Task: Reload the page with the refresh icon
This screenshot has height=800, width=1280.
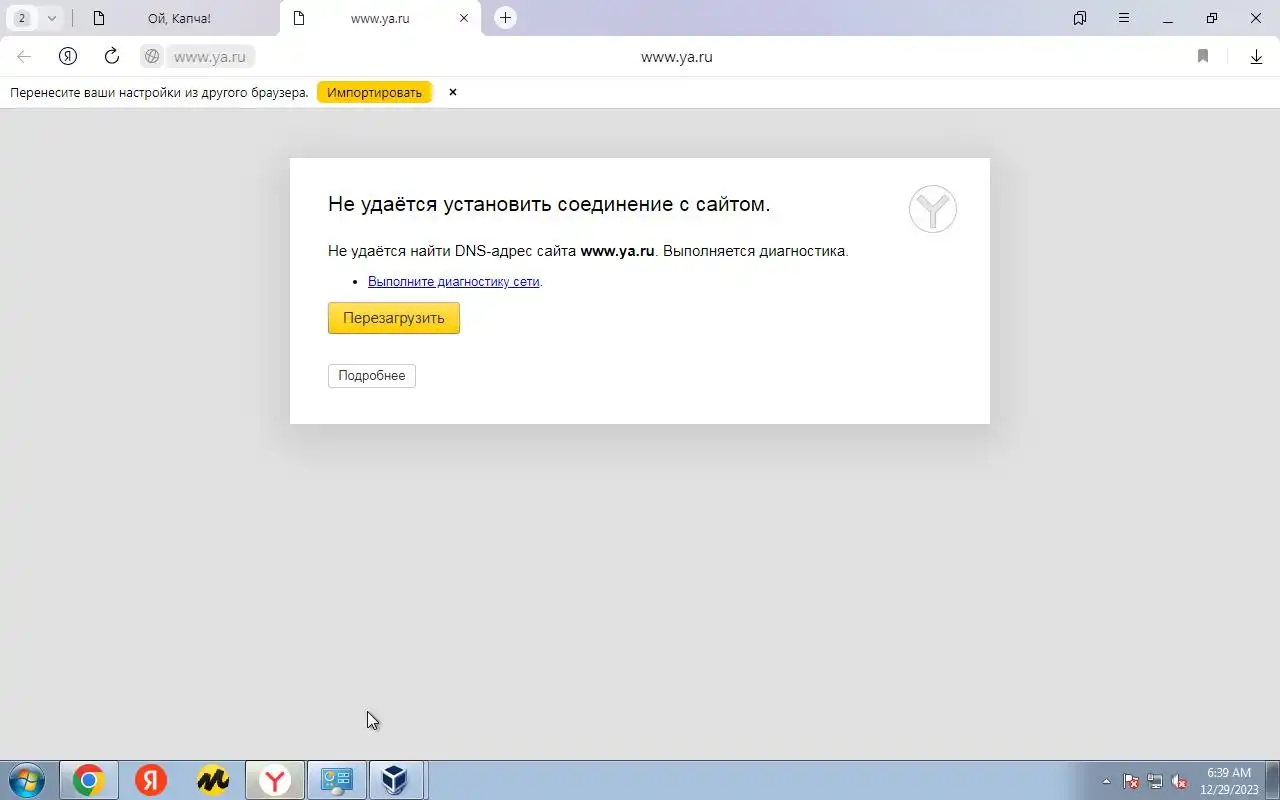Action: (112, 56)
